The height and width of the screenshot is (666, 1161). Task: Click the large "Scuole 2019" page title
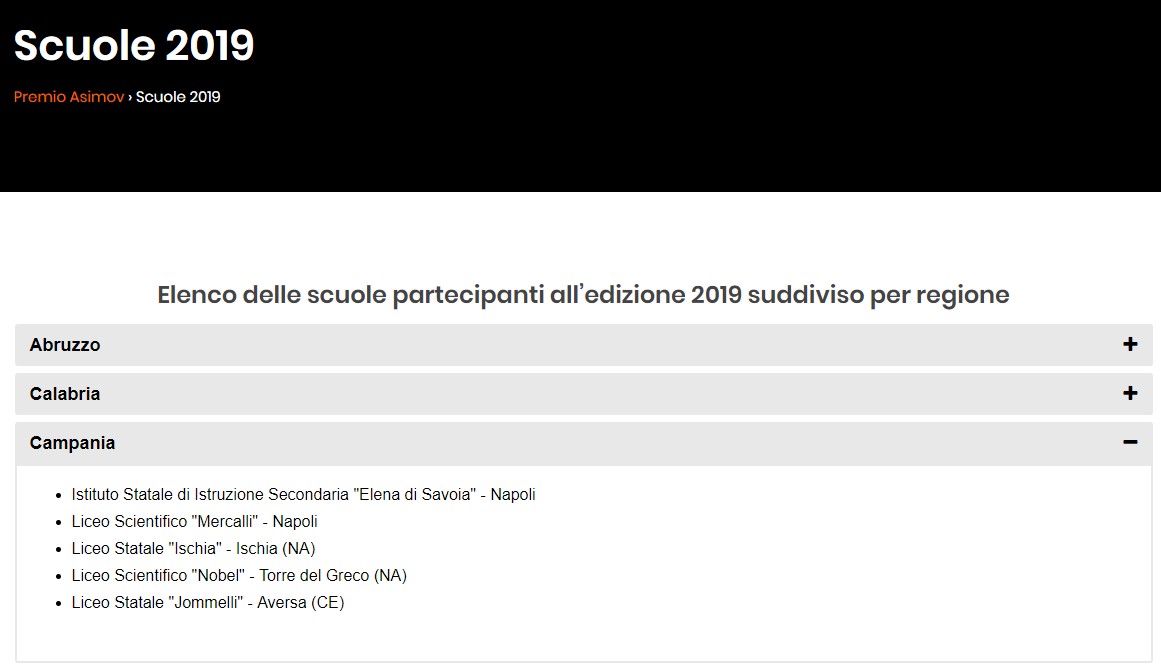tap(134, 45)
